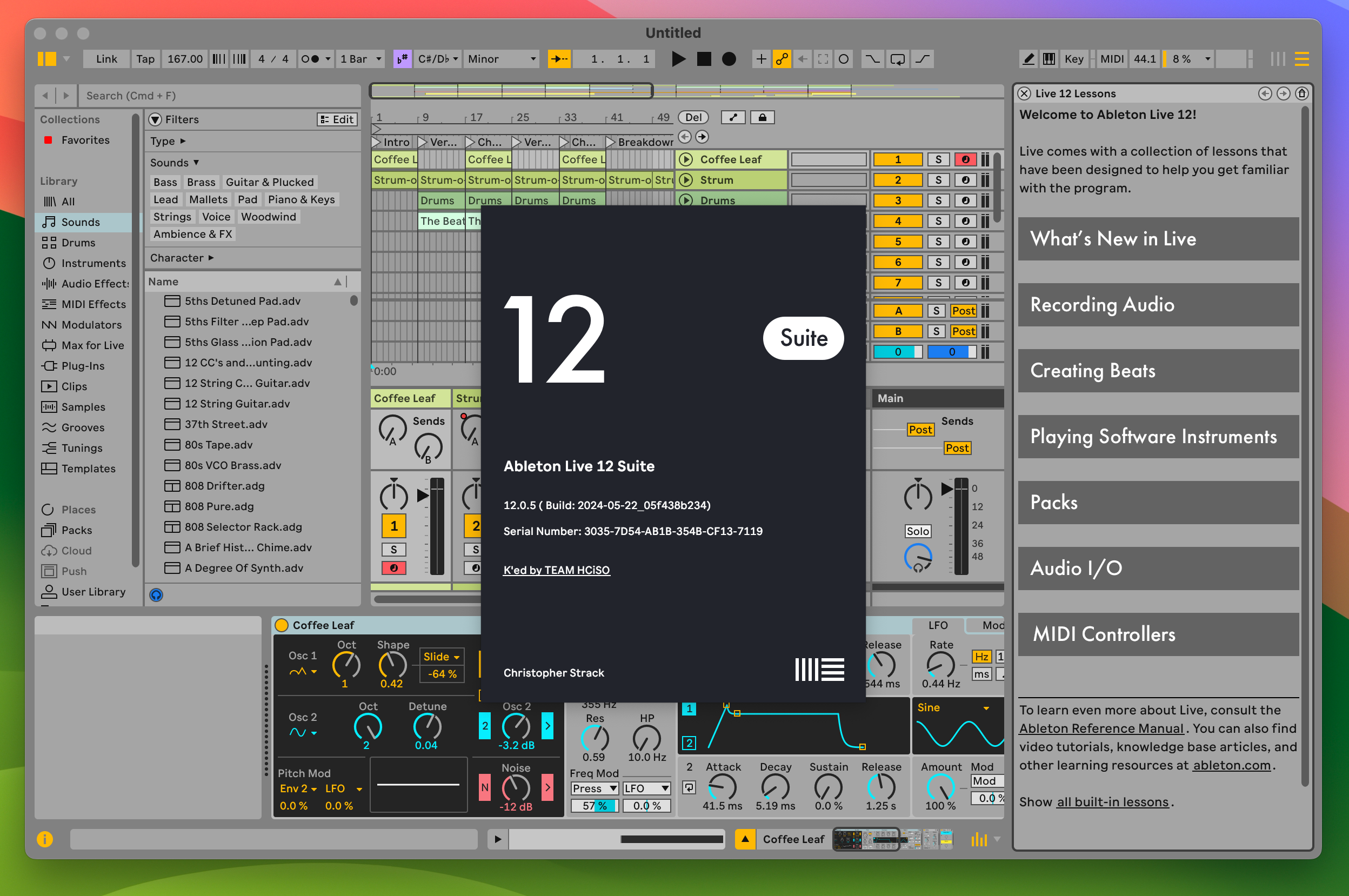The width and height of the screenshot is (1349, 896).
Task: Click the Session Record circle icon
Action: (x=843, y=59)
